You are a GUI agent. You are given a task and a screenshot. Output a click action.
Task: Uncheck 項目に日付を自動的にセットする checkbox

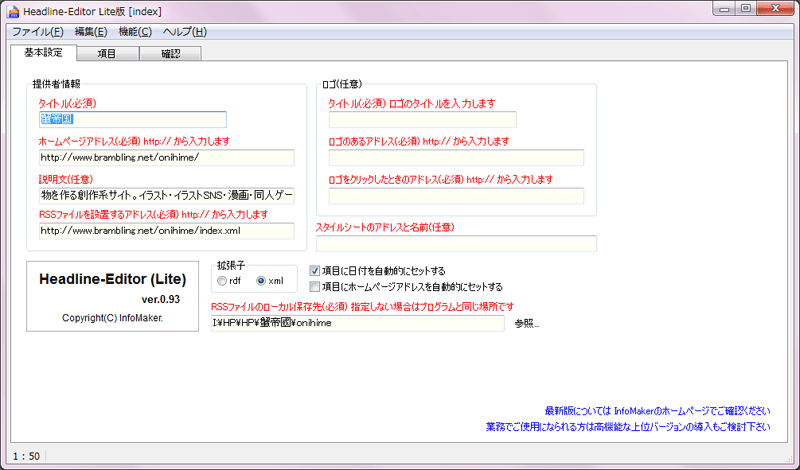315,271
